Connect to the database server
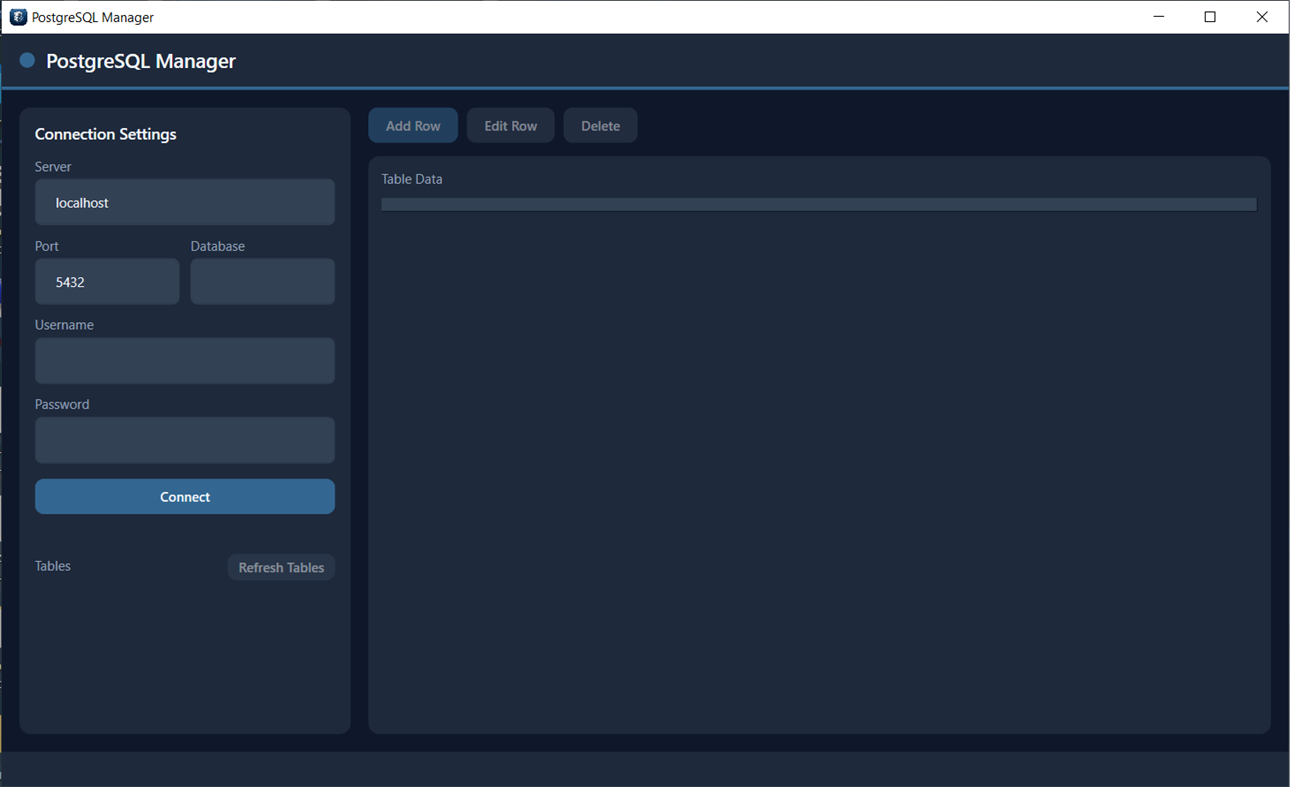The image size is (1290, 787). [185, 497]
